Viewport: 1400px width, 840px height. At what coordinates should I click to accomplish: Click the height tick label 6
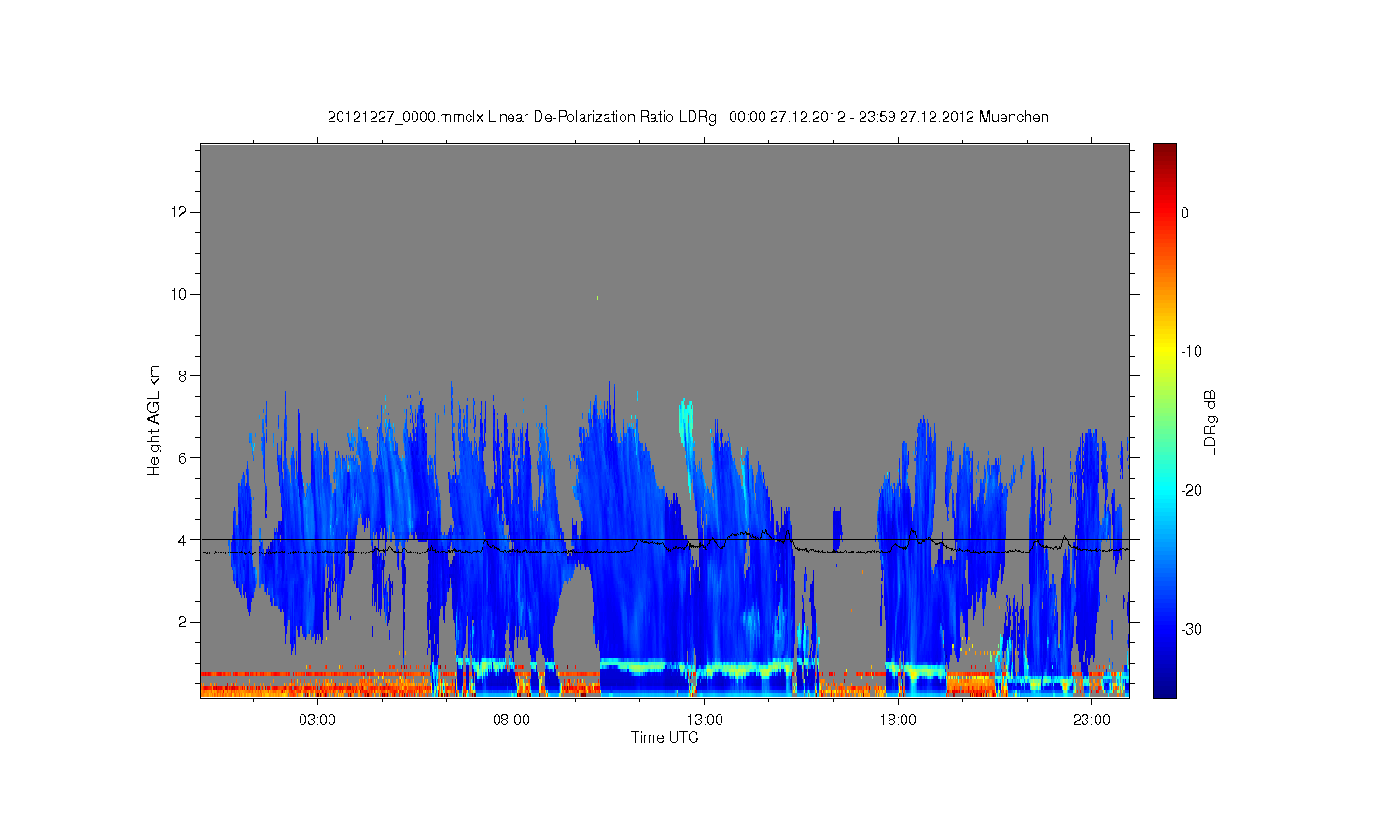coord(183,458)
